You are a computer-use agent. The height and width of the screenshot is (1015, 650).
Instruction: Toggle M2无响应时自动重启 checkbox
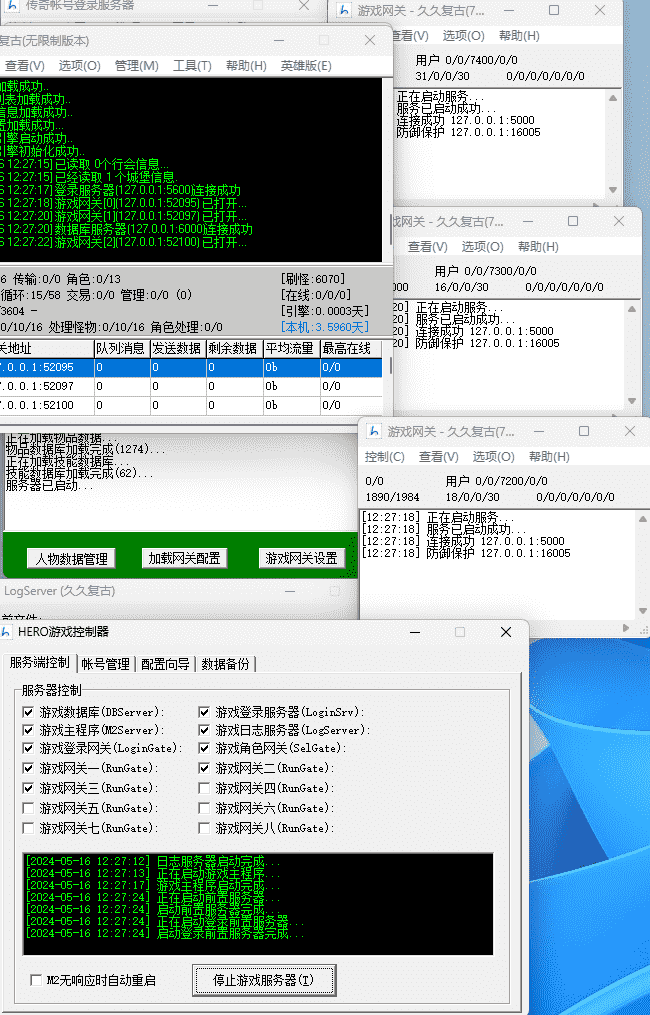(x=37, y=980)
